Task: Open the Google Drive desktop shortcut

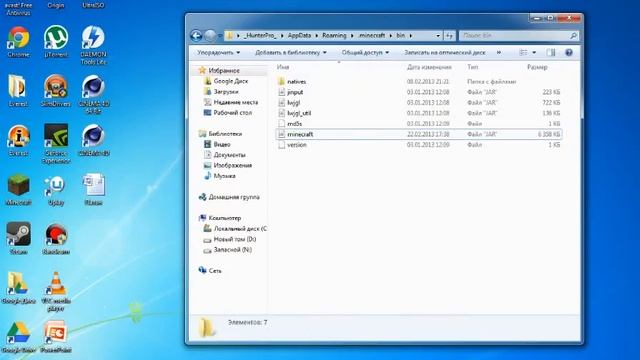Action: pyautogui.click(x=18, y=337)
